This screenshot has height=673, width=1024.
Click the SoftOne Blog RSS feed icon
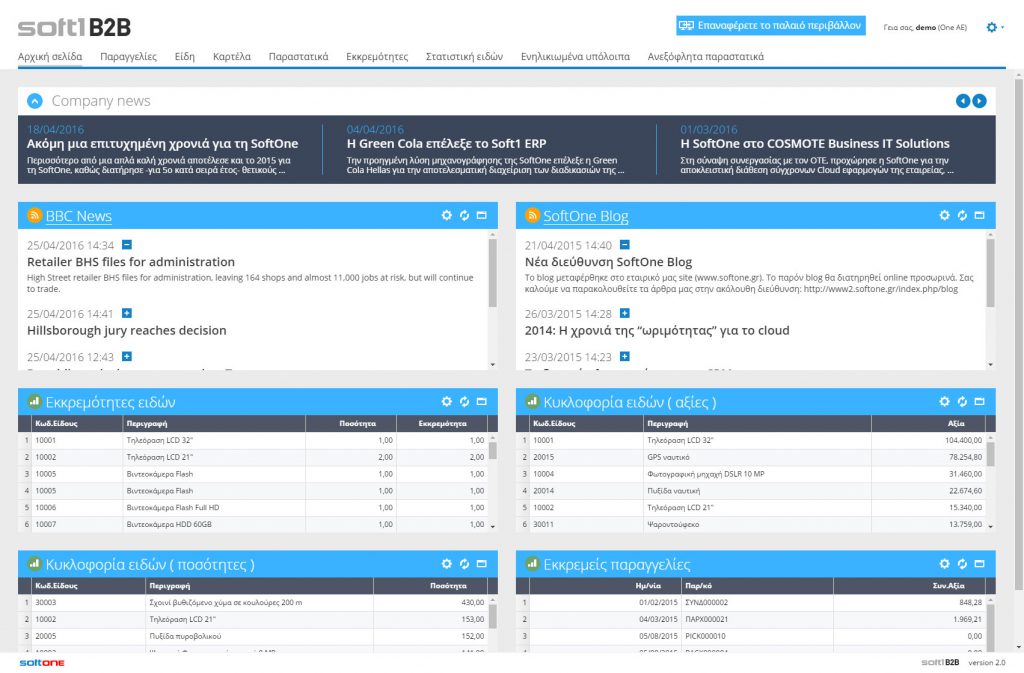[532, 215]
